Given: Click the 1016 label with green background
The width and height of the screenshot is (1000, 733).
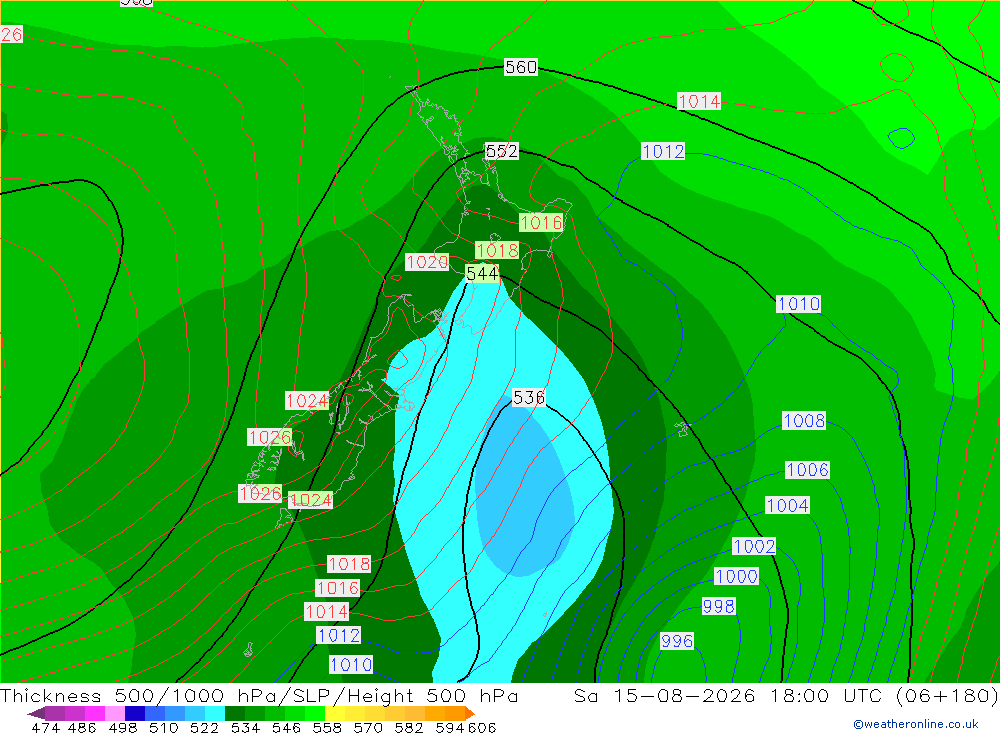Looking at the screenshot, I should pos(541,222).
